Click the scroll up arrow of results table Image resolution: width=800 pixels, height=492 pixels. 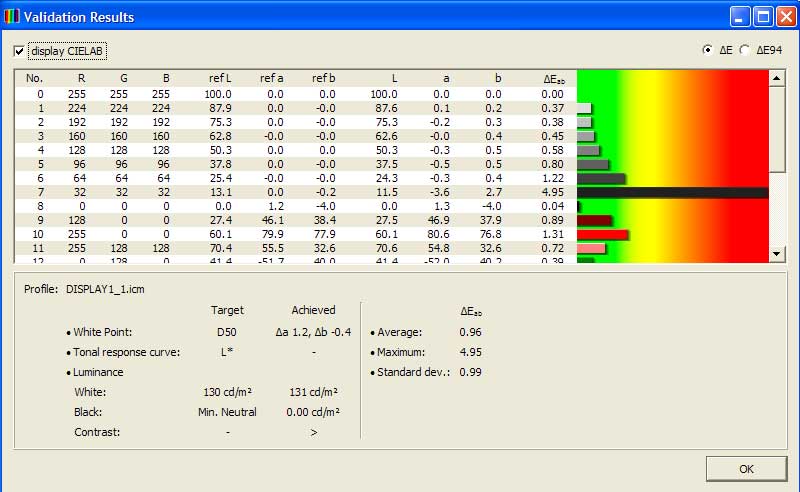click(x=777, y=78)
